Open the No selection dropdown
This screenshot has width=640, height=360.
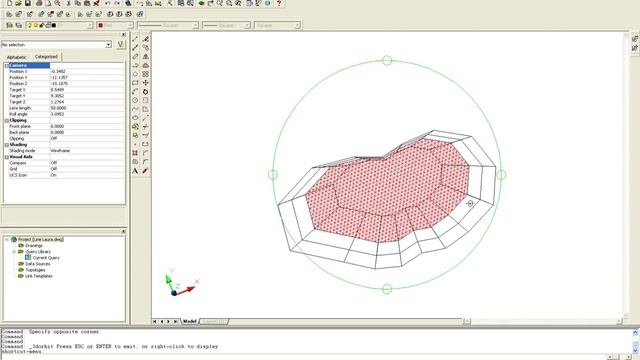tap(109, 44)
